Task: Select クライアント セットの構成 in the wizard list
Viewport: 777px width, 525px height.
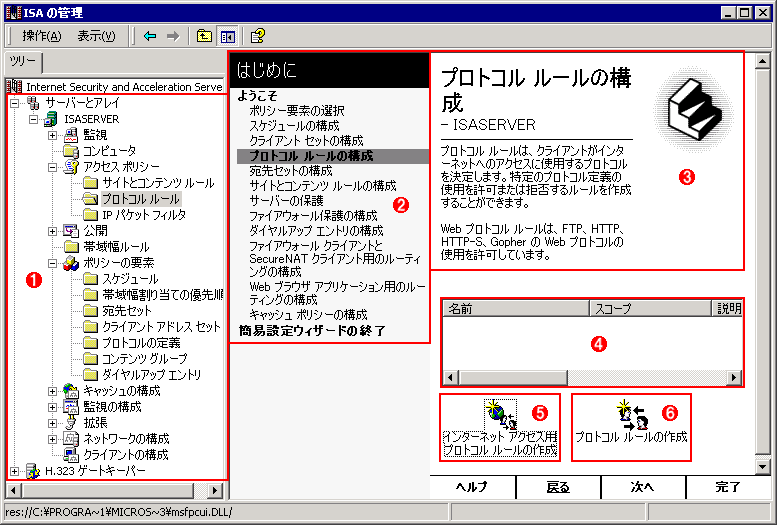Action: tap(306, 140)
